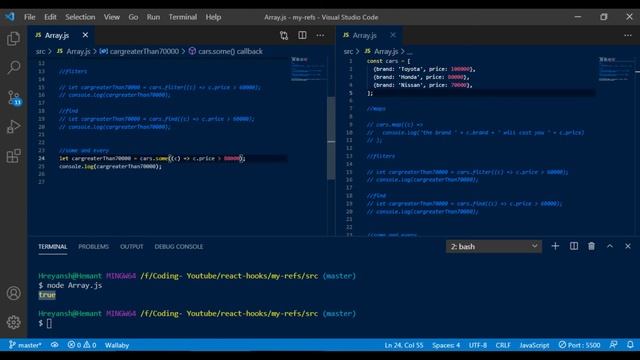Click the Open Changes compare icon
The width and height of the screenshot is (640, 360).
click(284, 36)
